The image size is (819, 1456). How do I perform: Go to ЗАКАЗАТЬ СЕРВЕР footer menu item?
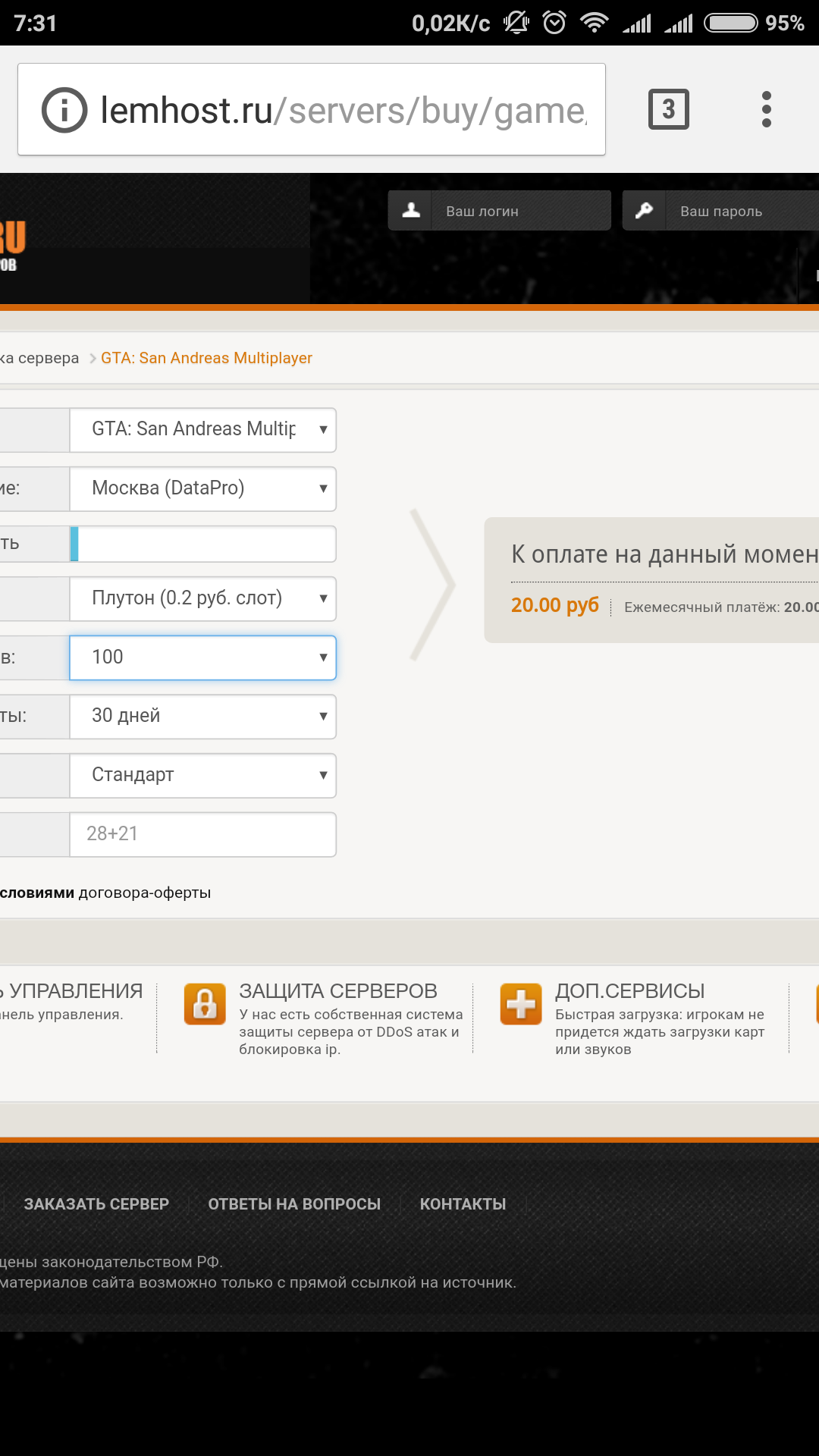(96, 1204)
